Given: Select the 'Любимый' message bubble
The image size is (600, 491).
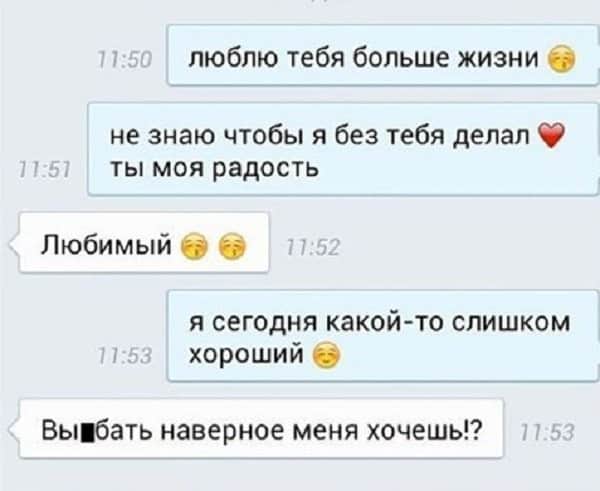Looking at the screenshot, I should [x=143, y=243].
